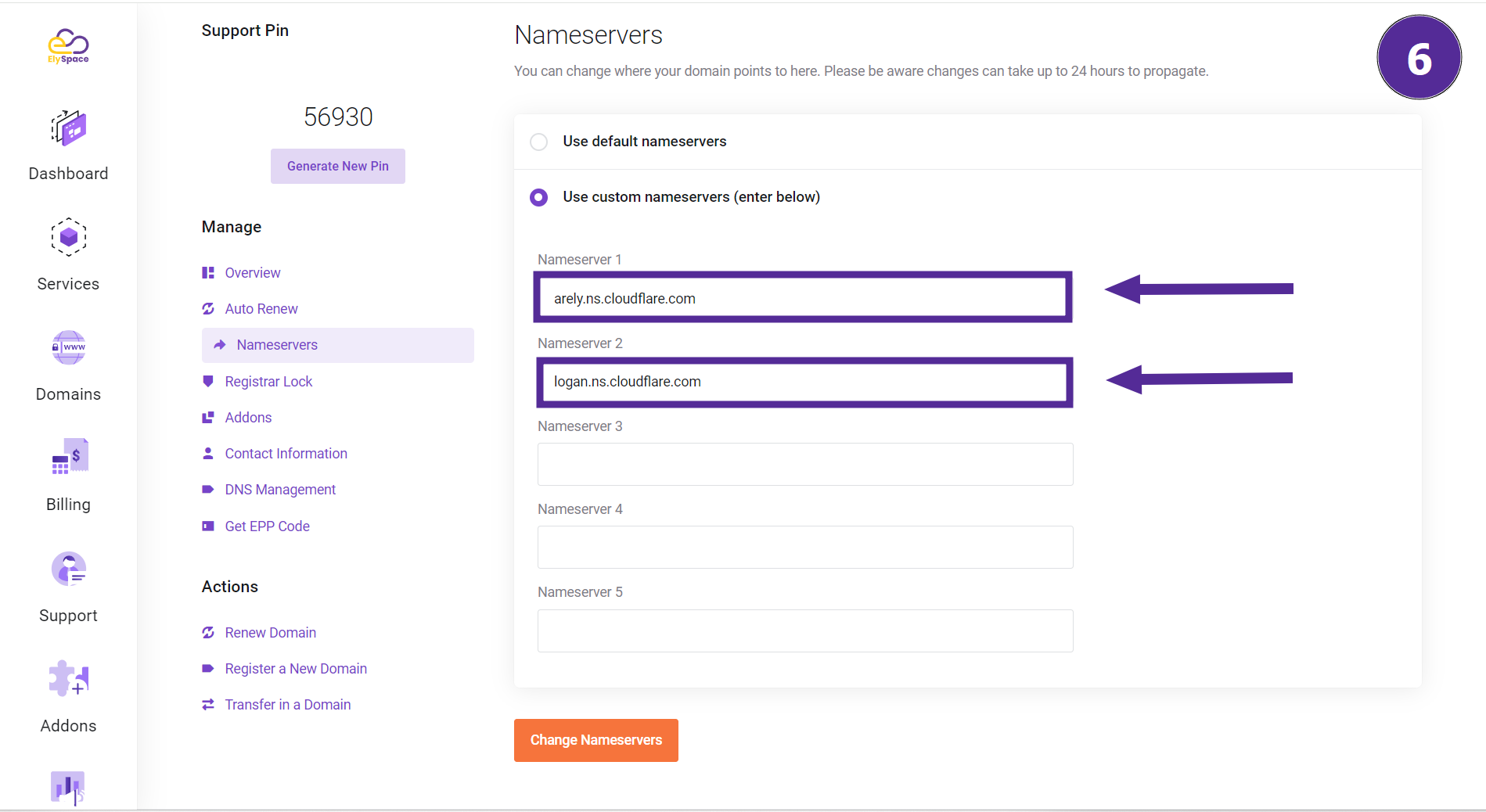Open Transfer in a Domain link
The height and width of the screenshot is (812, 1486).
click(288, 705)
